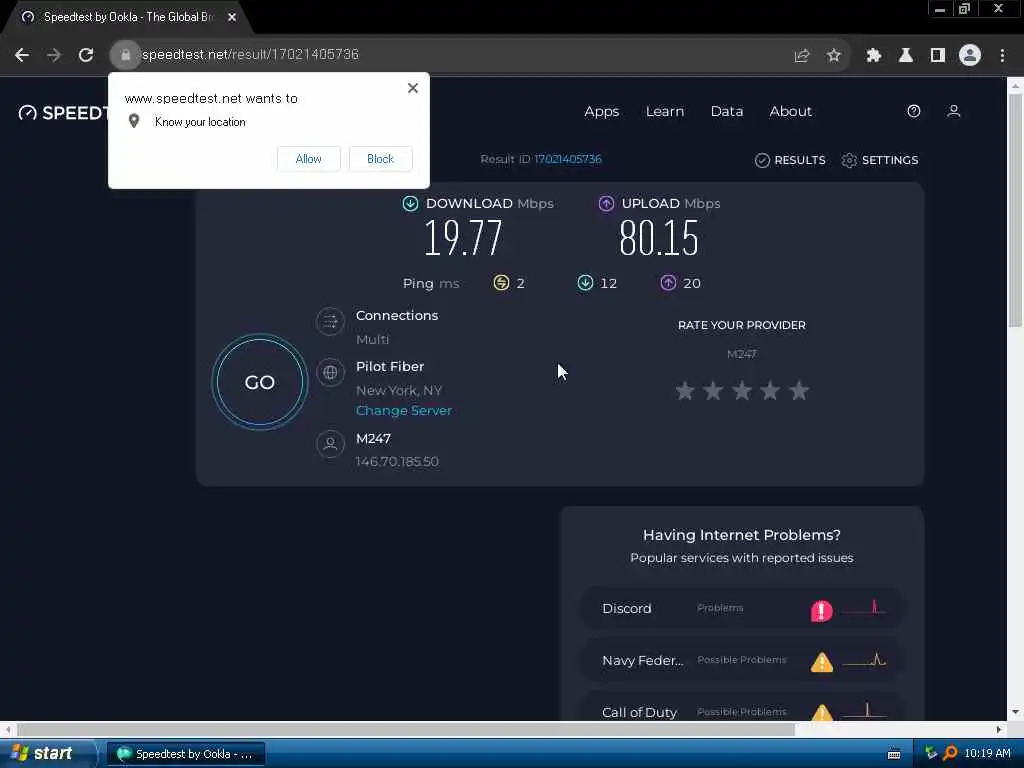
Task: Click the download latency icon showing 12
Action: pos(585,283)
